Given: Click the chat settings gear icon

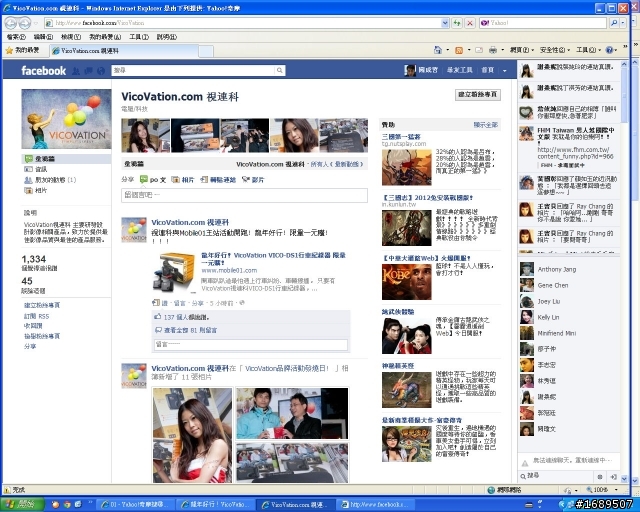Looking at the screenshot, I should pyautogui.click(x=600, y=476).
